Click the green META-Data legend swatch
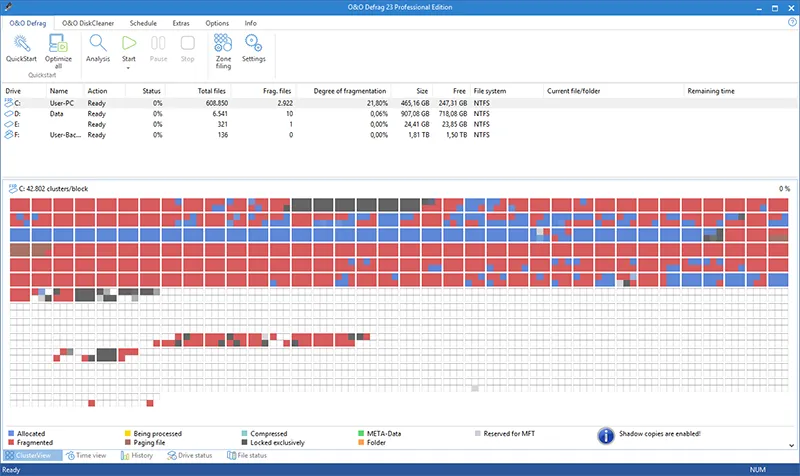 tap(361, 434)
